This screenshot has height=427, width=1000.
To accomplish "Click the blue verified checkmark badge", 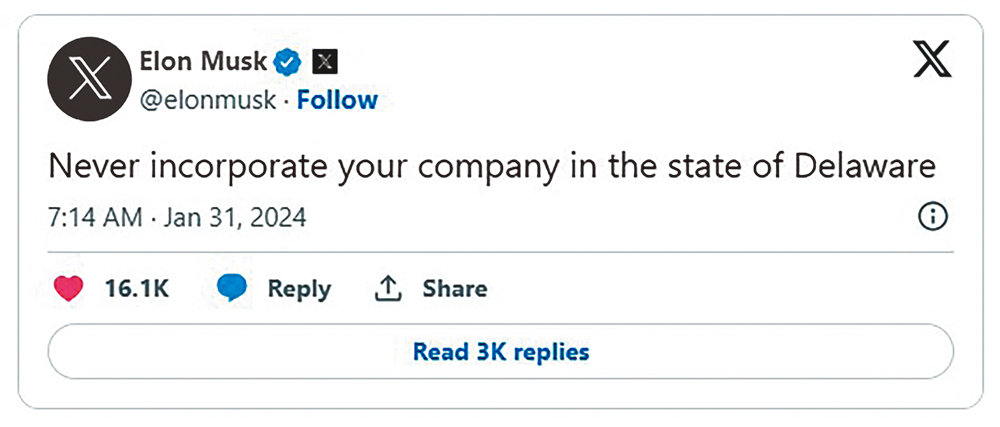I will [x=288, y=62].
